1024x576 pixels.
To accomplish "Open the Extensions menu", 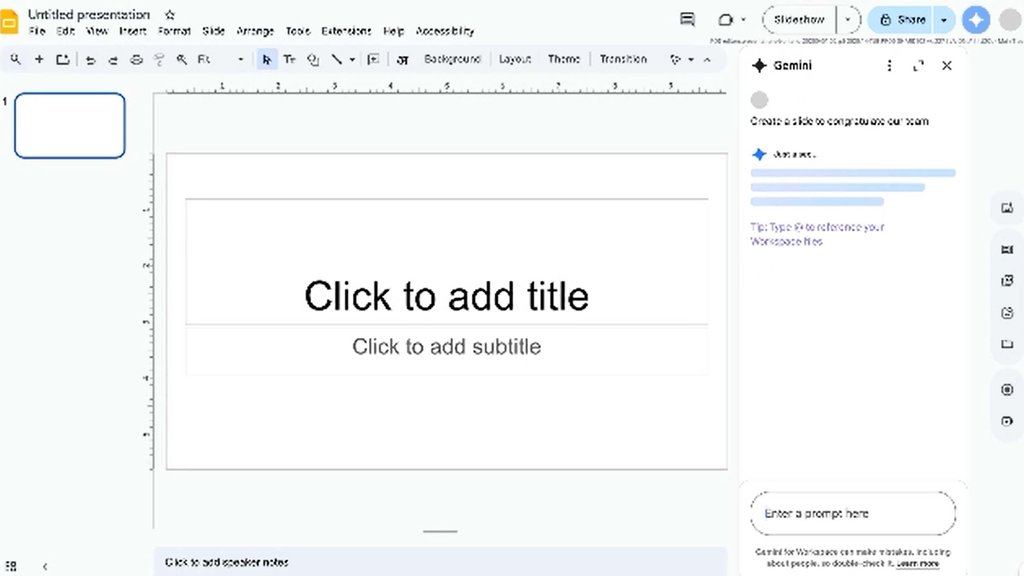I will click(x=346, y=31).
